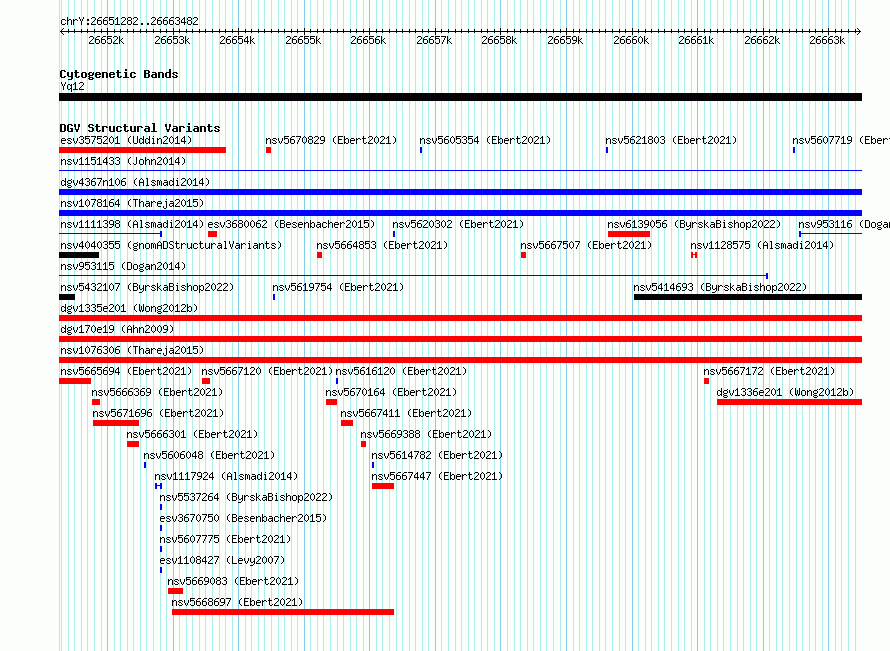
Task: Click the red bar under nsv5667447
Action: (383, 486)
